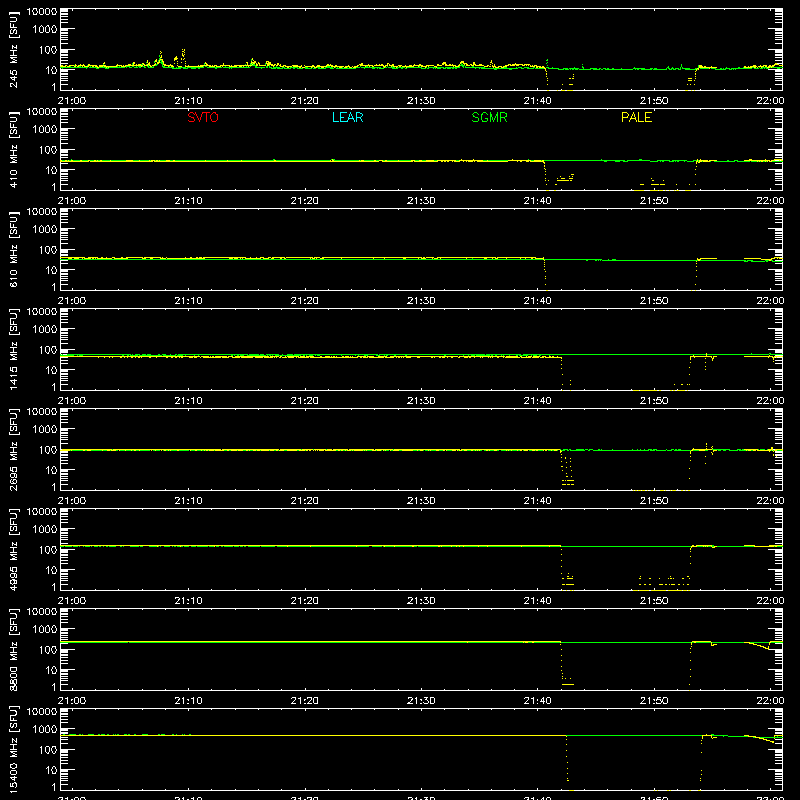Image resolution: width=800 pixels, height=800 pixels.
Task: Click 21:50 tick label under 410 MHz plot
Action: (x=654, y=201)
